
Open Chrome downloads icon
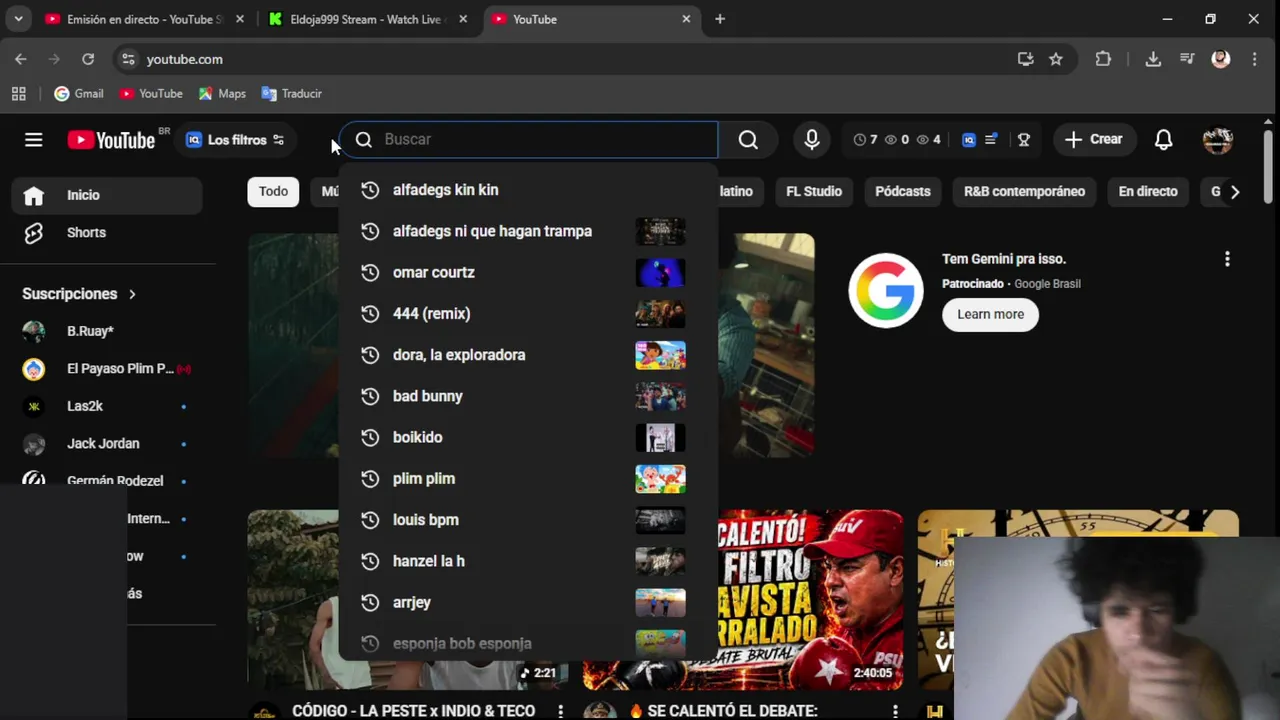point(1153,59)
